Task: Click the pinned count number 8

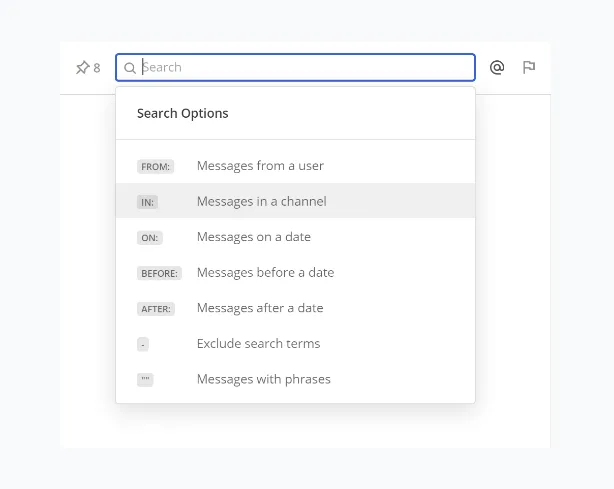Action: coord(97,68)
